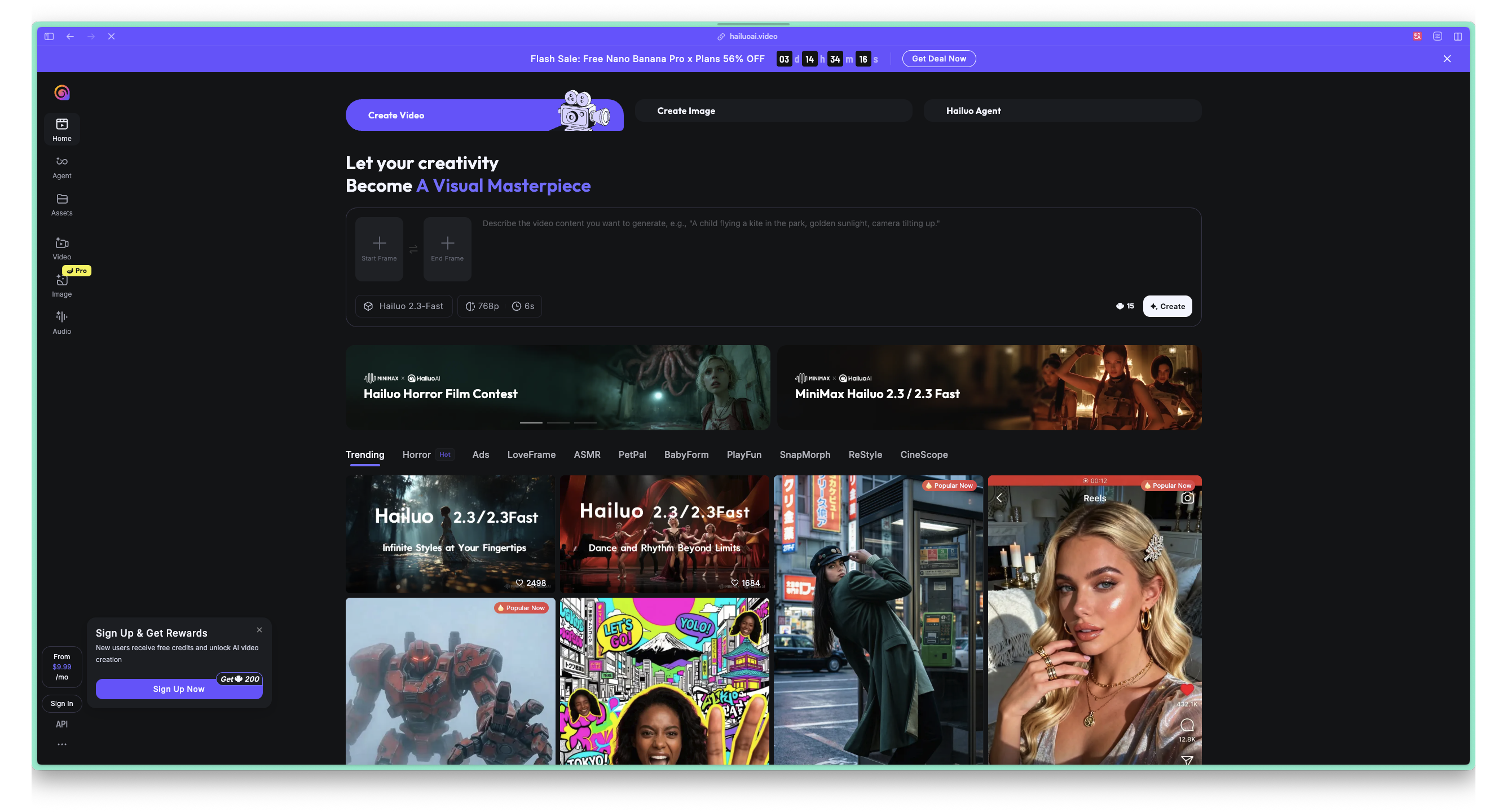The image size is (1507, 812).
Task: Click the Sign In button
Action: pyautogui.click(x=61, y=703)
